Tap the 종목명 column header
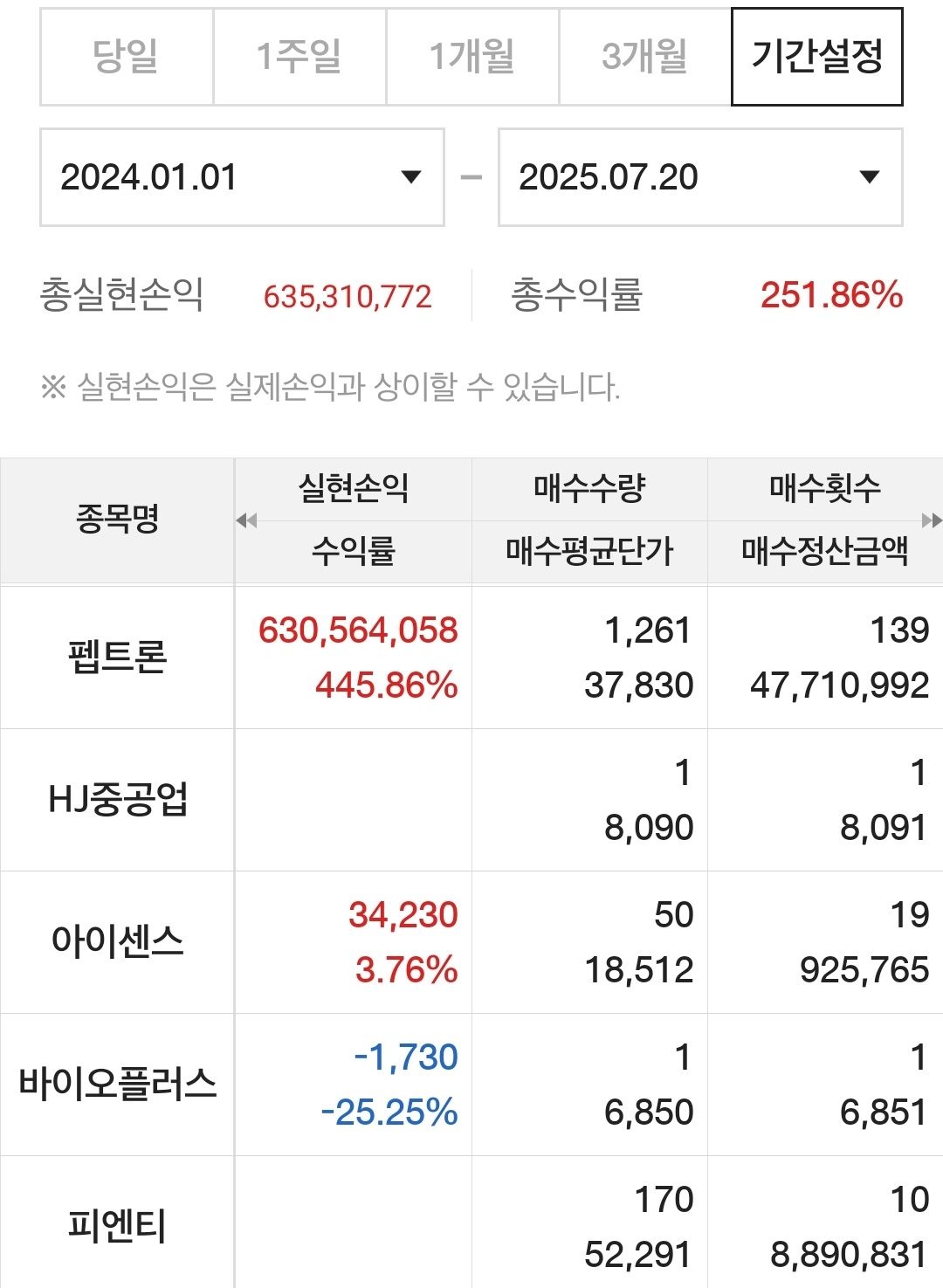The image size is (943, 1288). [117, 520]
